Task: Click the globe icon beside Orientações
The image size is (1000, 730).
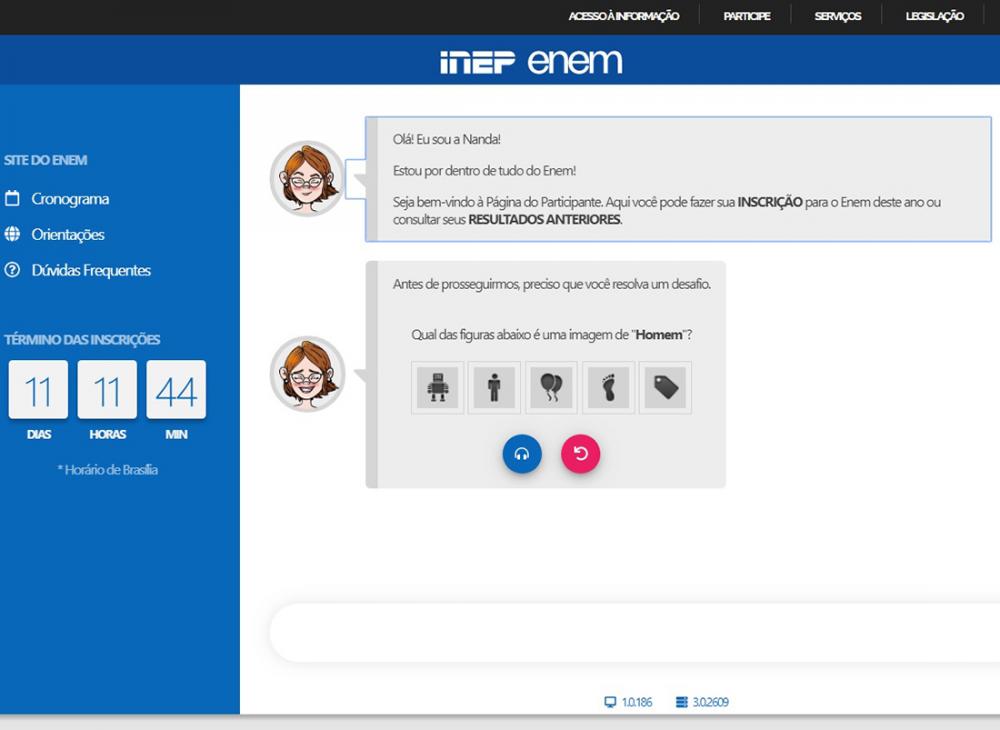Action: (12, 234)
